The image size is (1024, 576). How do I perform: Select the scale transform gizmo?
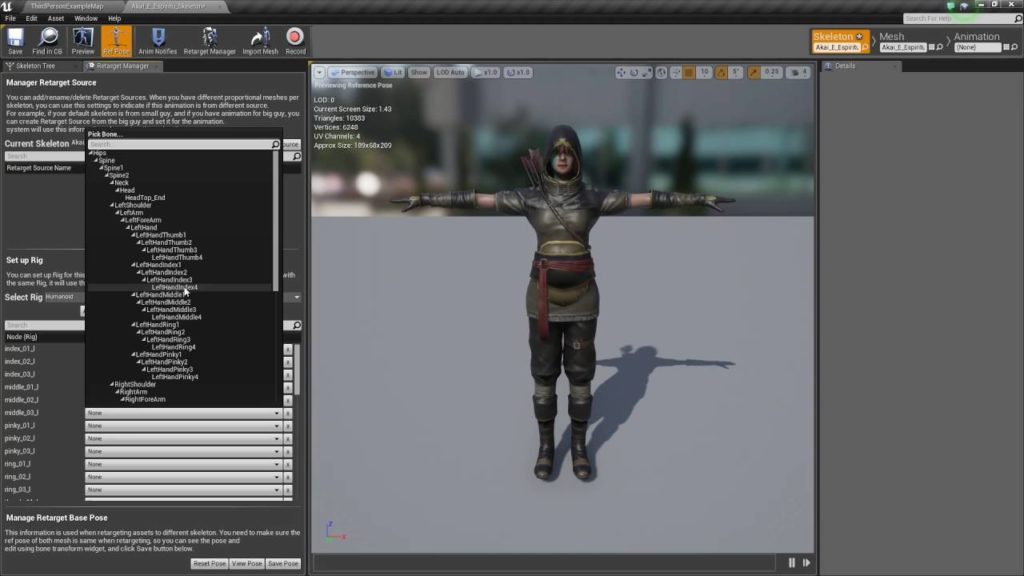tap(646, 72)
